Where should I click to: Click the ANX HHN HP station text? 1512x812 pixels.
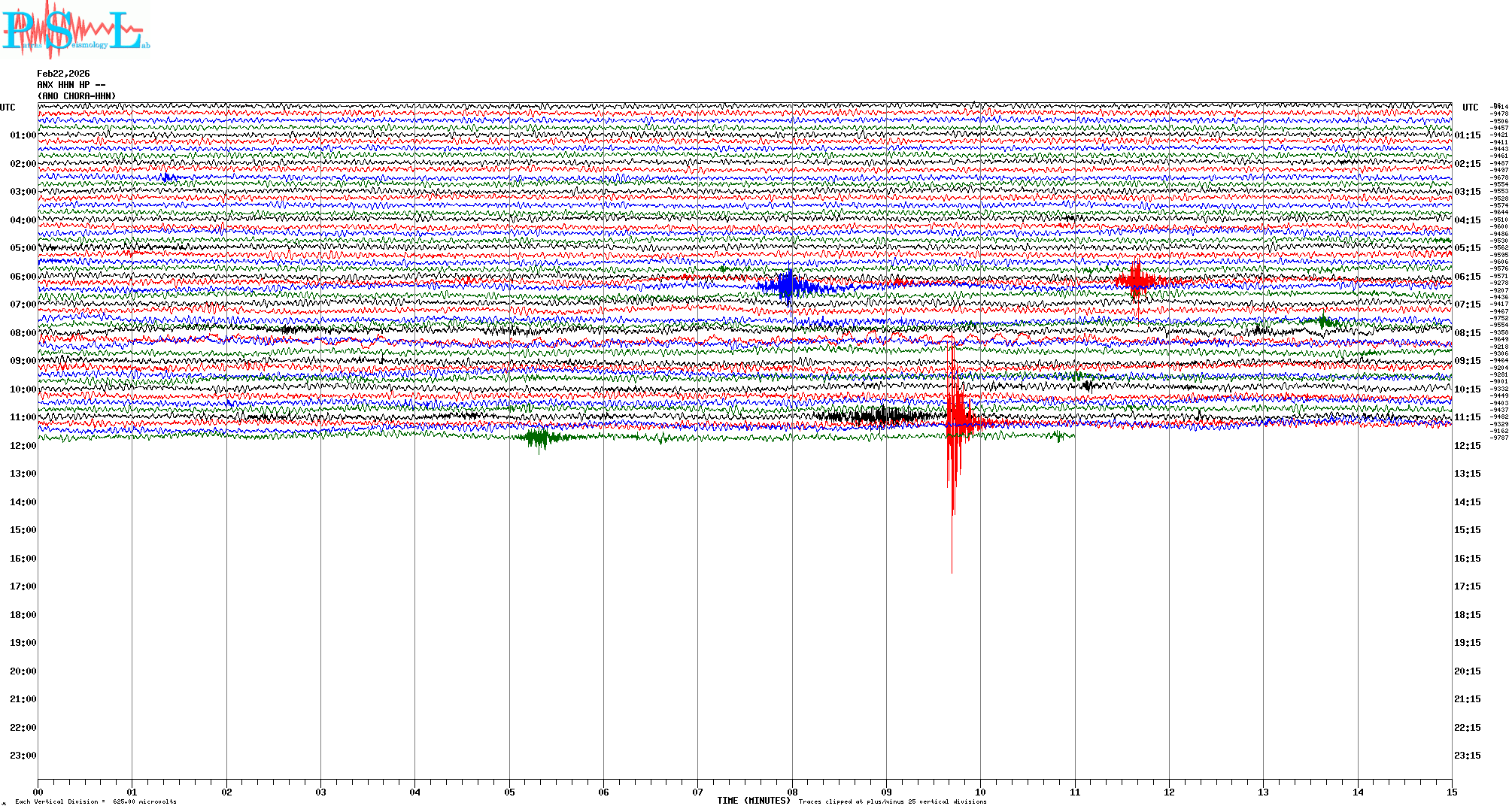[71, 85]
